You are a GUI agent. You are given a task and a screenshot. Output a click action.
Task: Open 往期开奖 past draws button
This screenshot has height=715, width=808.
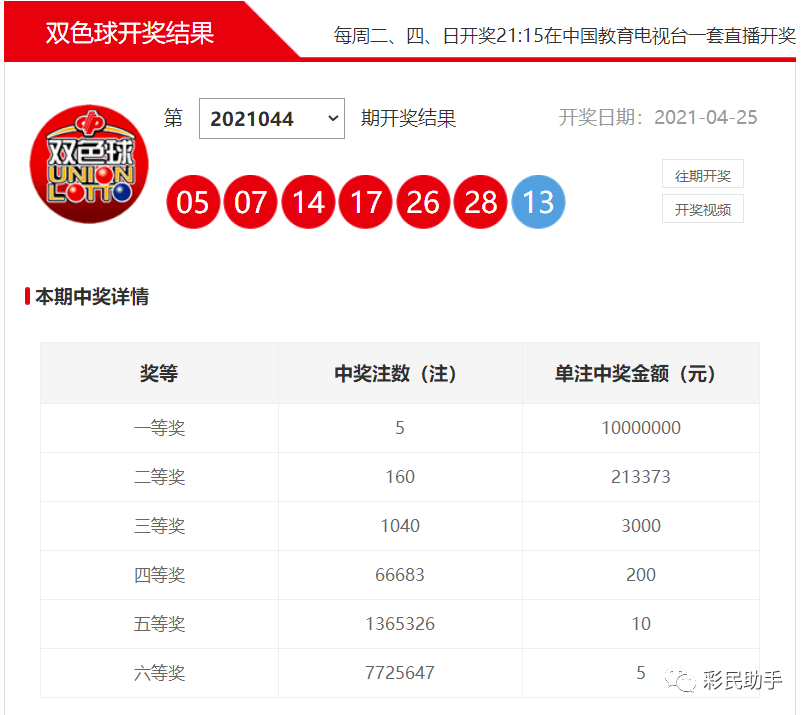coord(702,174)
